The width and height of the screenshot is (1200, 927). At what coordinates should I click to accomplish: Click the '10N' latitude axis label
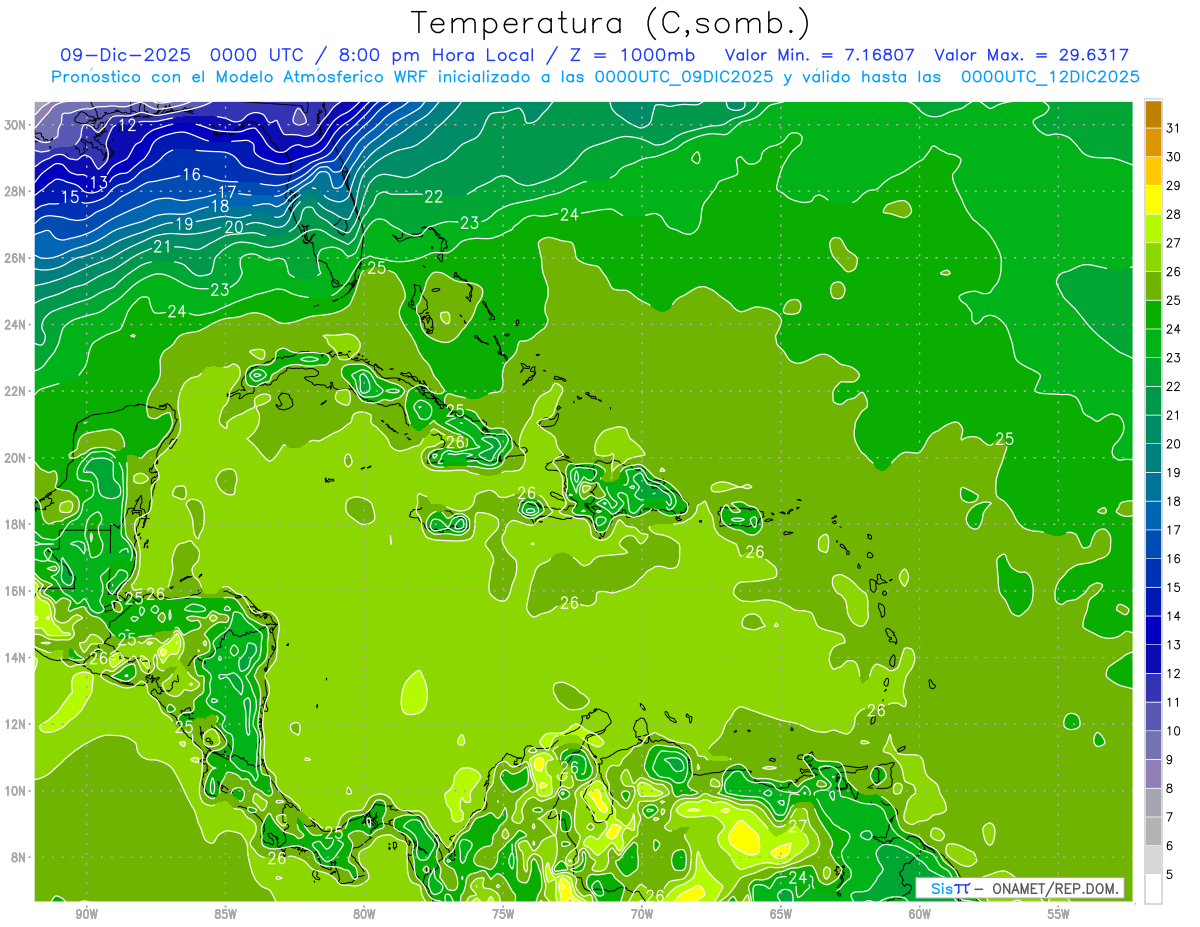[x=15, y=791]
